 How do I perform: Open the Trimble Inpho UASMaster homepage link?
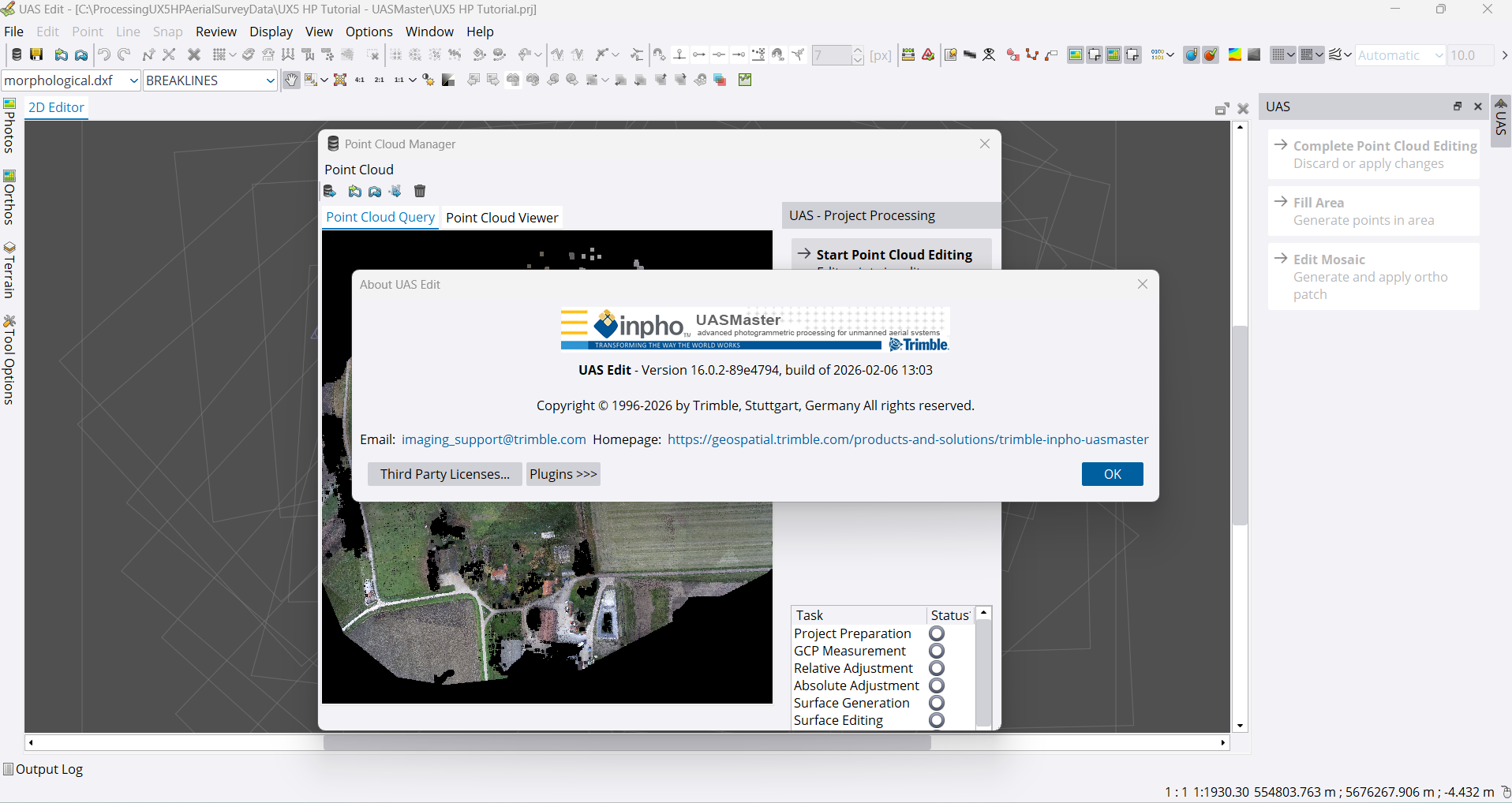(908, 439)
